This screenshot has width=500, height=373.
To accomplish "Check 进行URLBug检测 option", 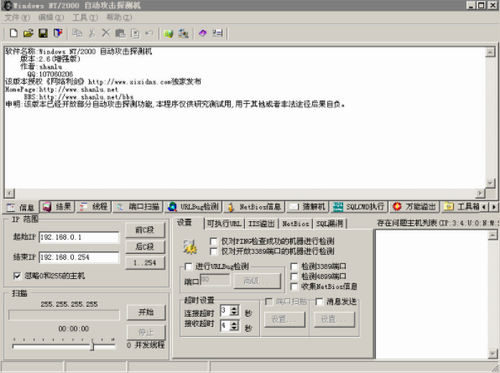I will pyautogui.click(x=188, y=266).
